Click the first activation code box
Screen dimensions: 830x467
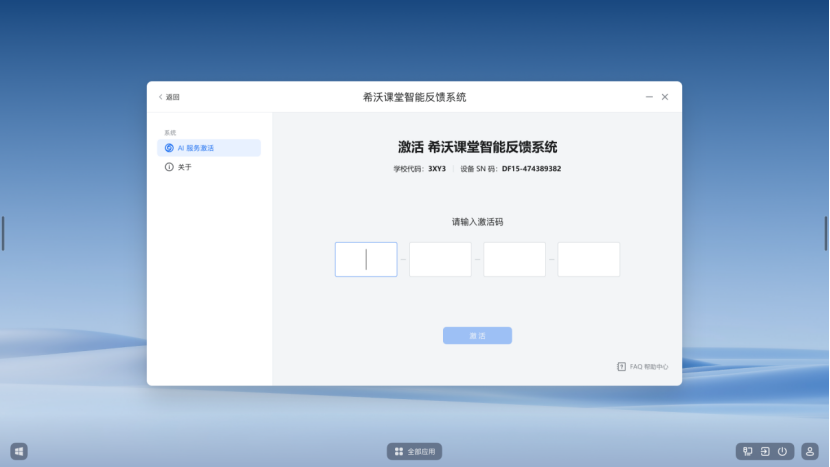(366, 260)
